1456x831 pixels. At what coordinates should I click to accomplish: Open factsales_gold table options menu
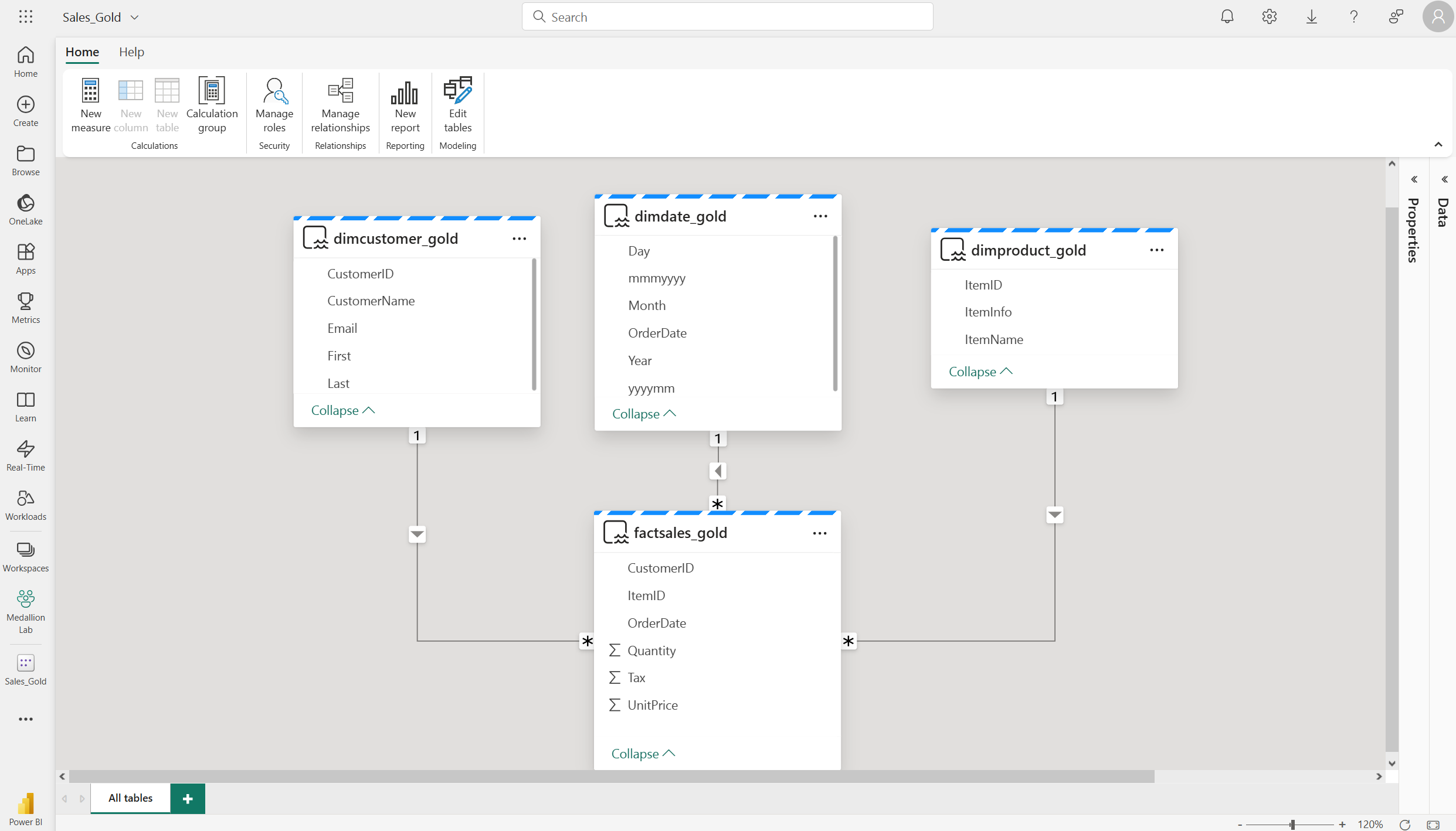pos(819,532)
